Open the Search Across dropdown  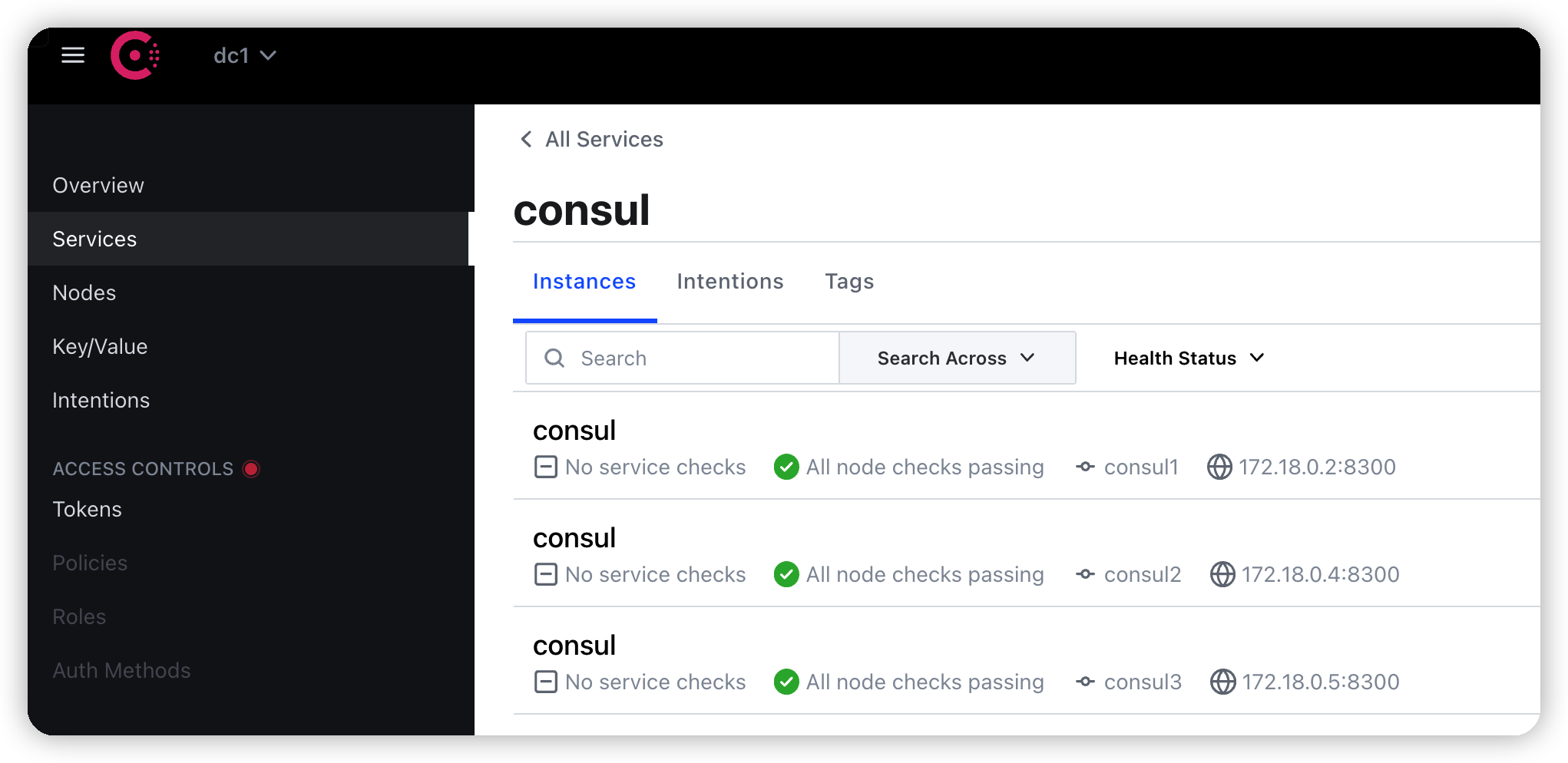pos(957,358)
